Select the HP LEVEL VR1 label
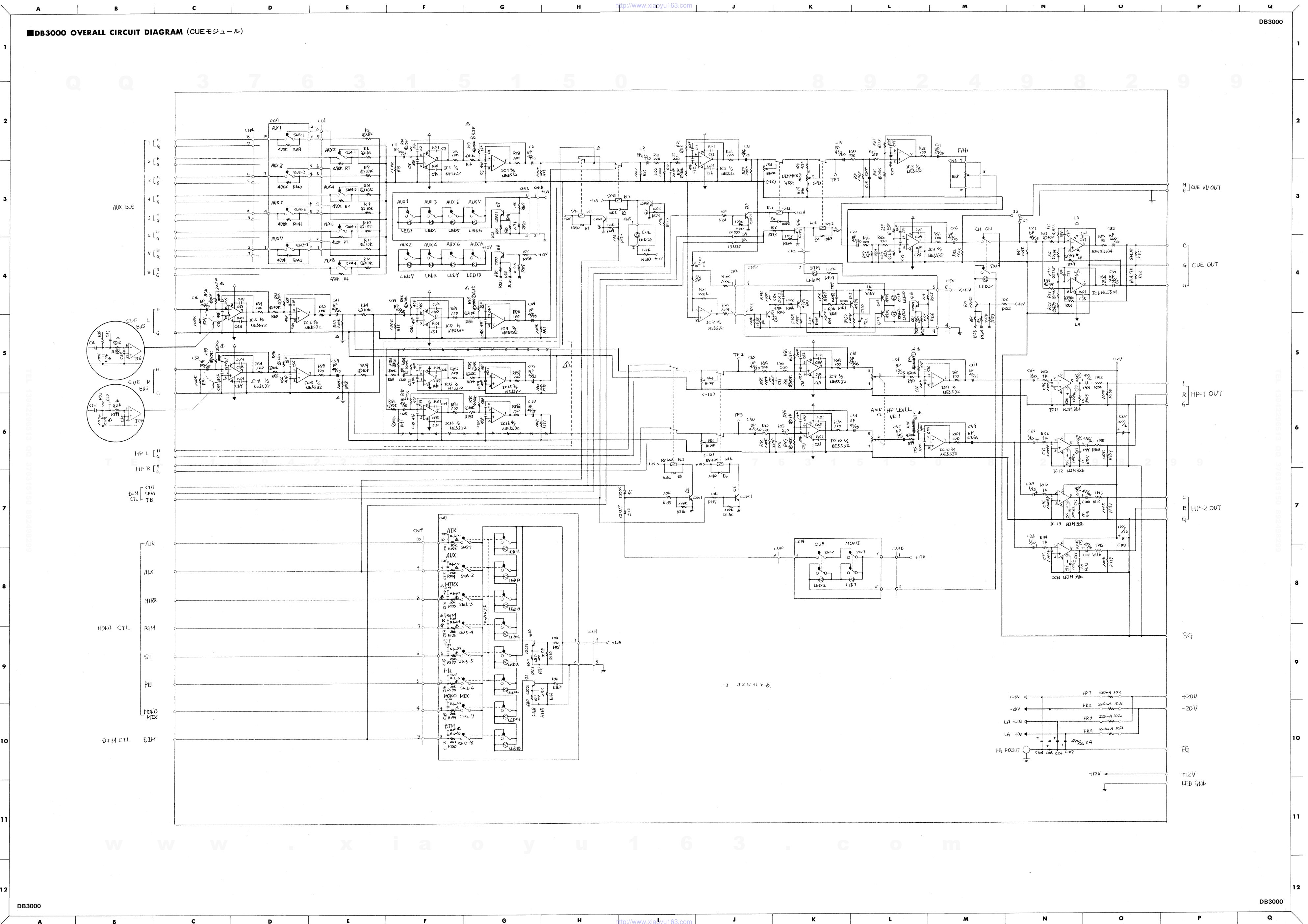This screenshot has height=924, width=1308. click(899, 413)
